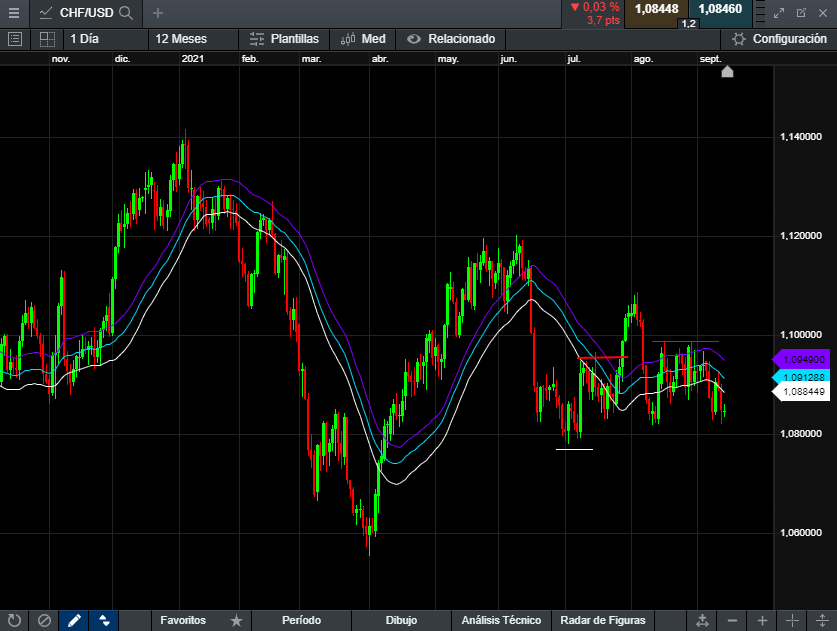Viewport: 837px width, 631px height.
Task: Select the cyan 1,091288 average label
Action: click(801, 377)
